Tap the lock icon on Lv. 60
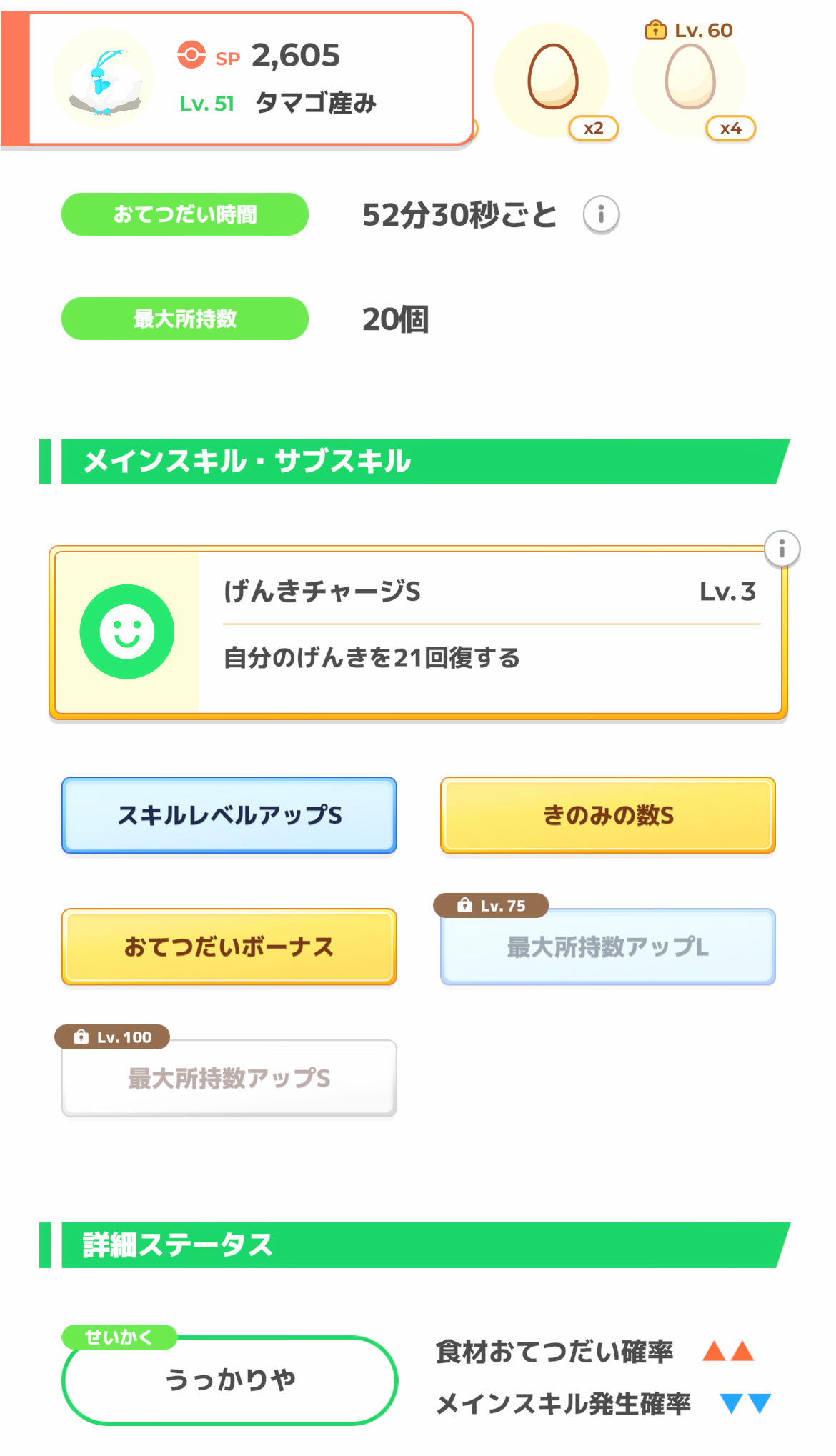836x1456 pixels. 655,30
